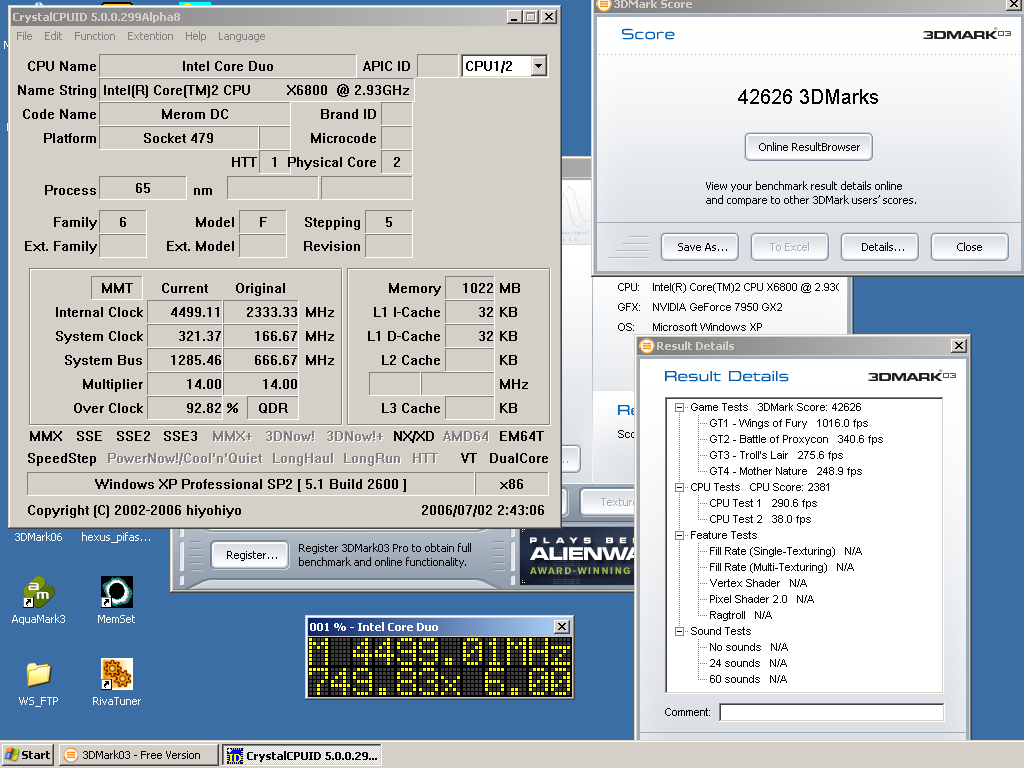The height and width of the screenshot is (768, 1024).
Task: Select Fill Rate (Multi-Texturing) row
Action: (781, 568)
